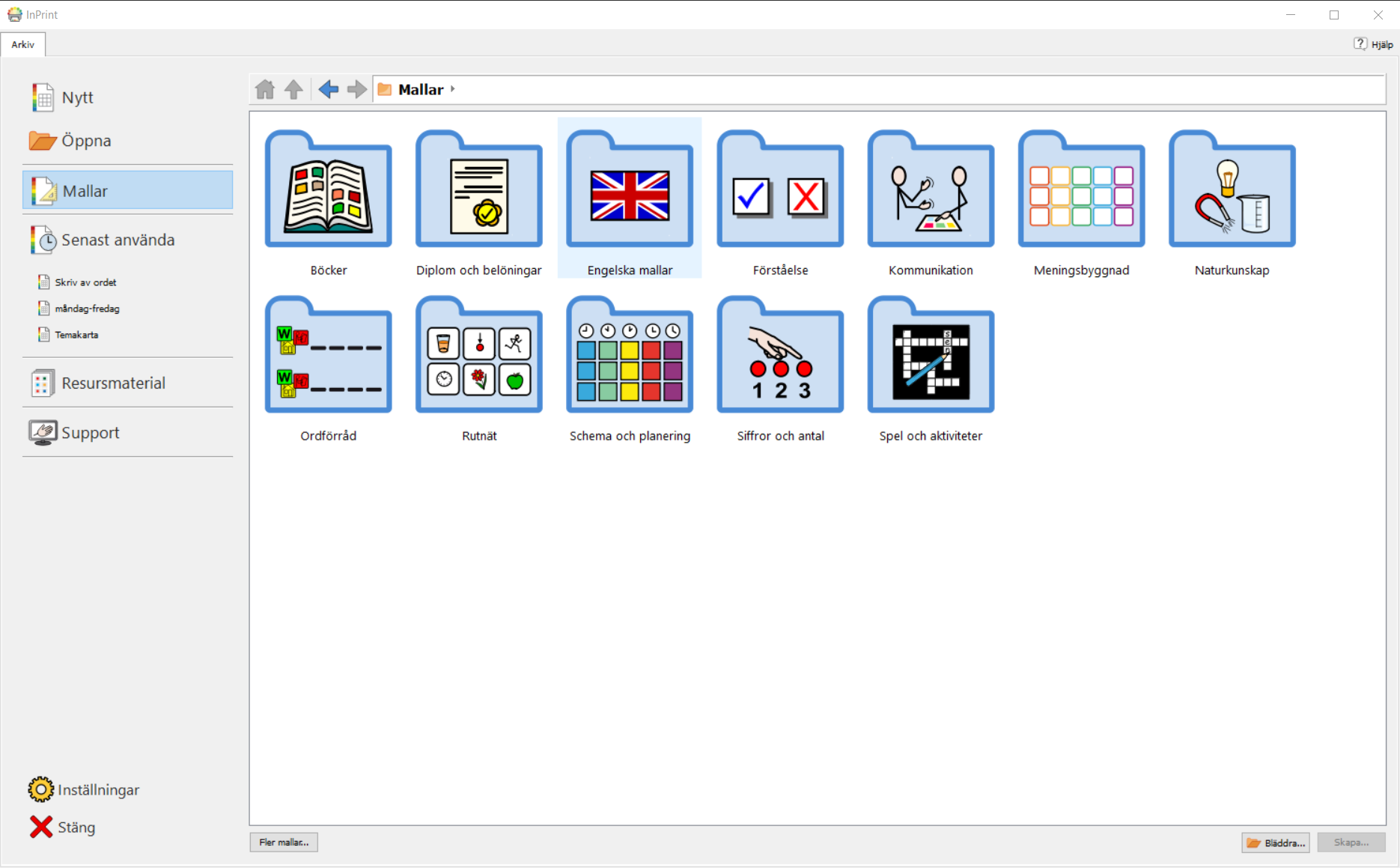Open Inställningar settings
The width and height of the screenshot is (1400, 868).
pyautogui.click(x=98, y=790)
